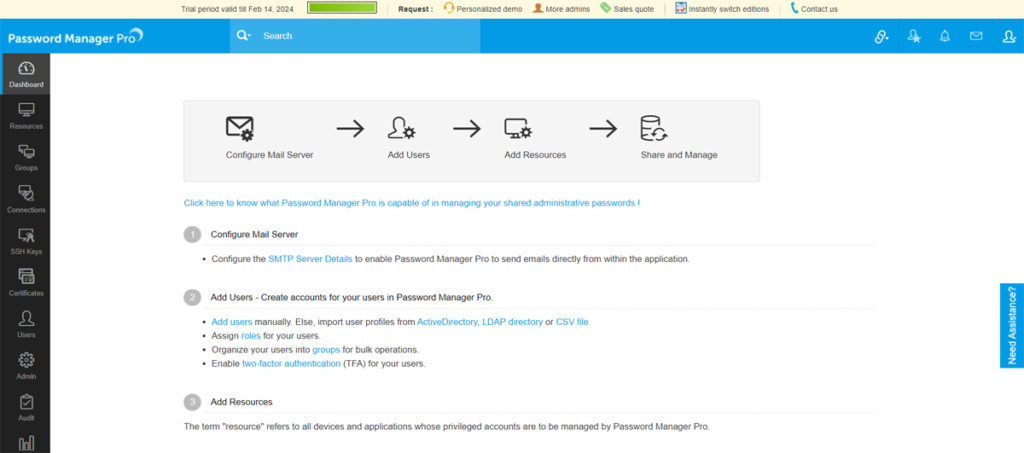Click the Add Resources workflow icon
The height and width of the screenshot is (453, 1024).
point(518,129)
